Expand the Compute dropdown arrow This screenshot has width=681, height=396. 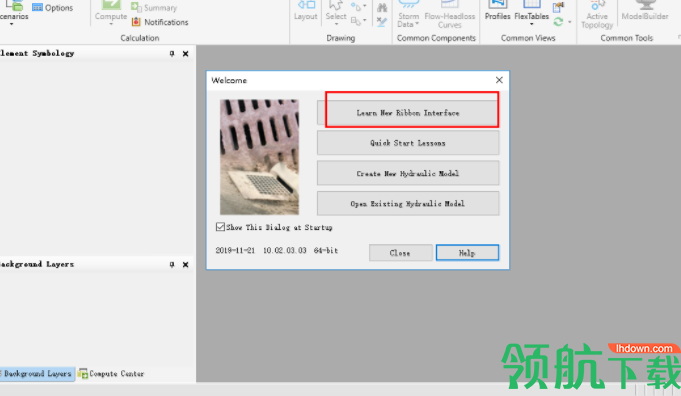click(111, 24)
